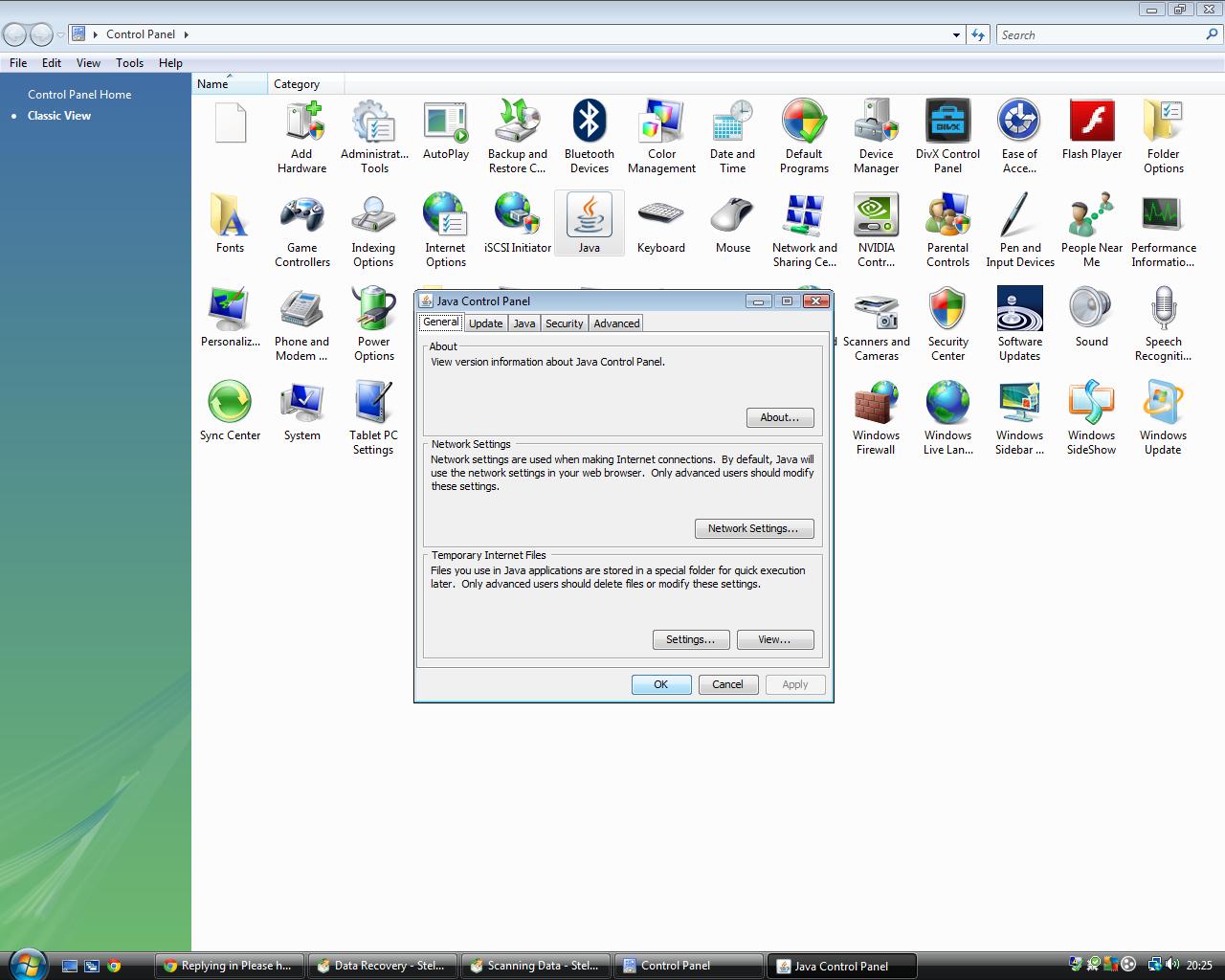Sort by the Name column header
1225x980 pixels.
click(x=230, y=84)
